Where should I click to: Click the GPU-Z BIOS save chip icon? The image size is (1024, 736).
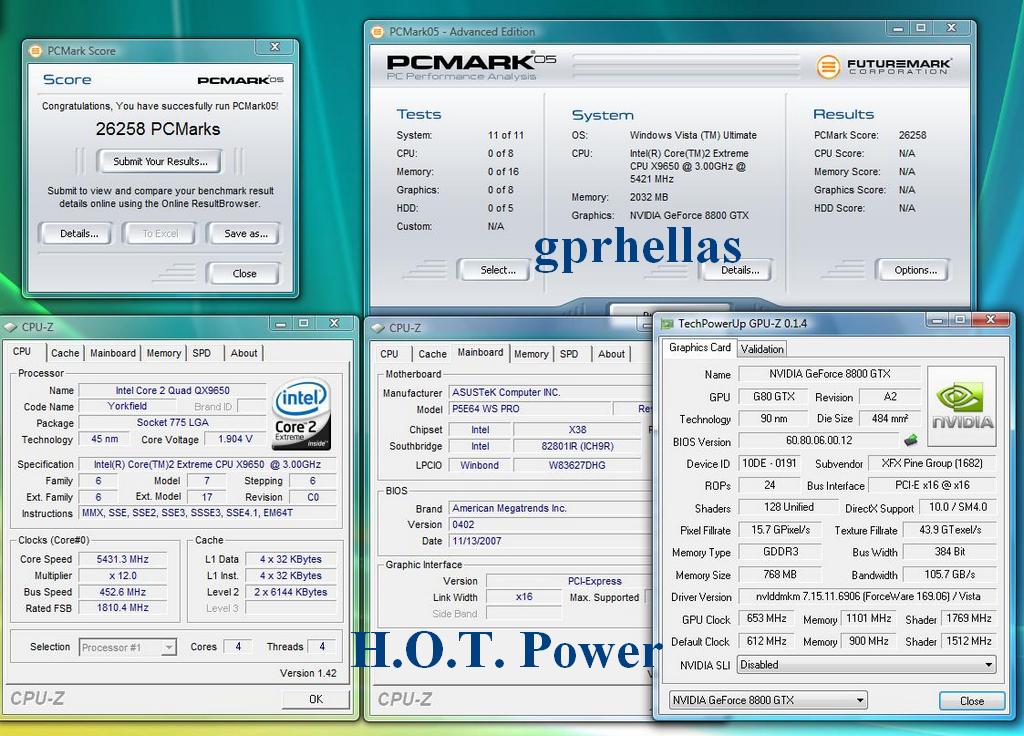tap(910, 440)
